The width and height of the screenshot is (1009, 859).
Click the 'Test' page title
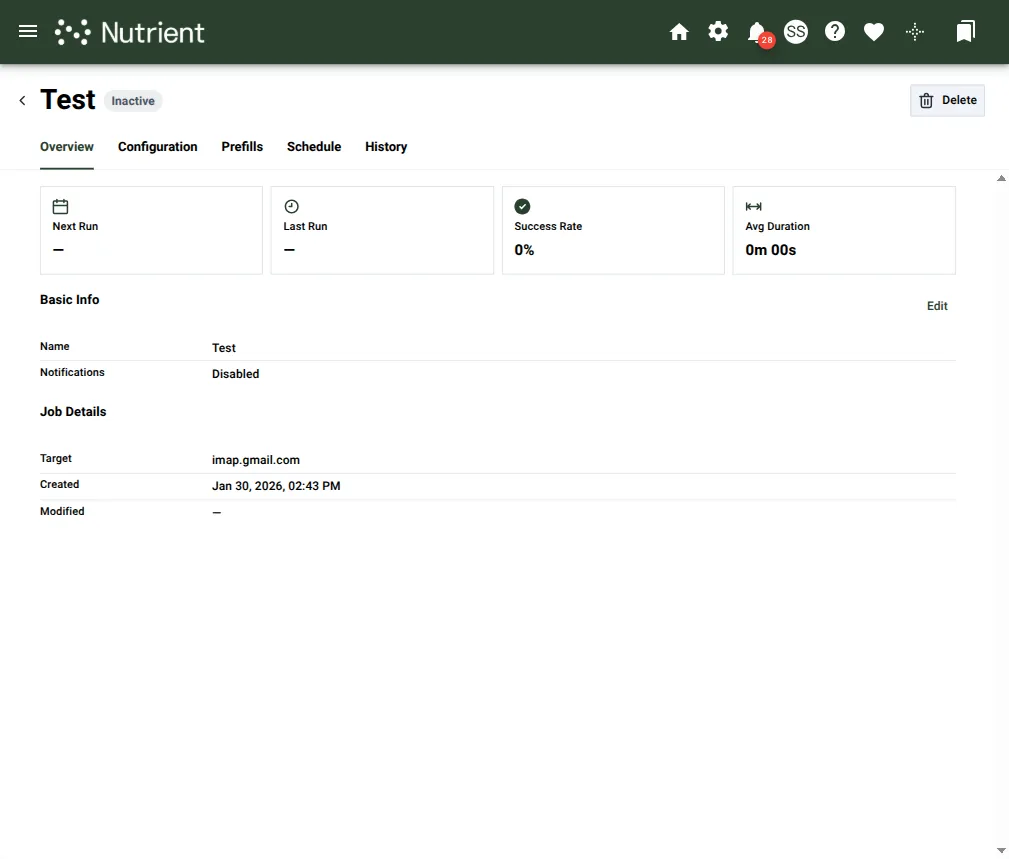[68, 100]
